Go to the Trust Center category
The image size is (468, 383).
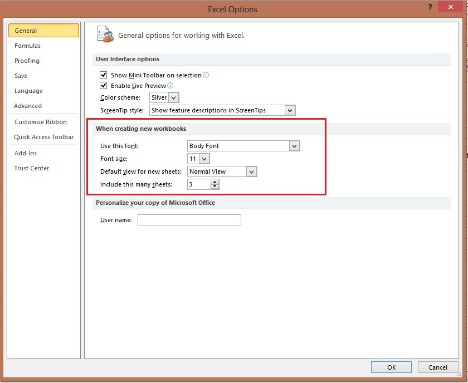pyautogui.click(x=32, y=168)
